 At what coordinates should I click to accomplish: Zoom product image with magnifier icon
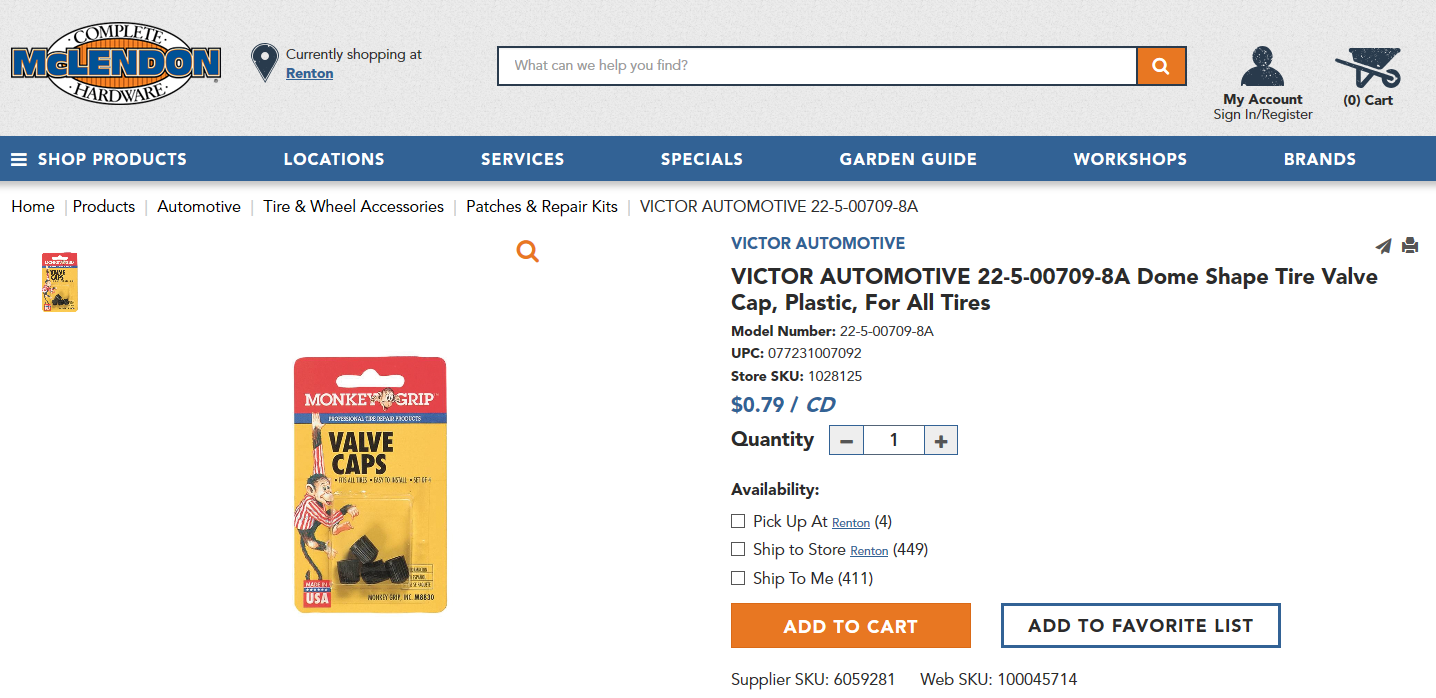[528, 252]
